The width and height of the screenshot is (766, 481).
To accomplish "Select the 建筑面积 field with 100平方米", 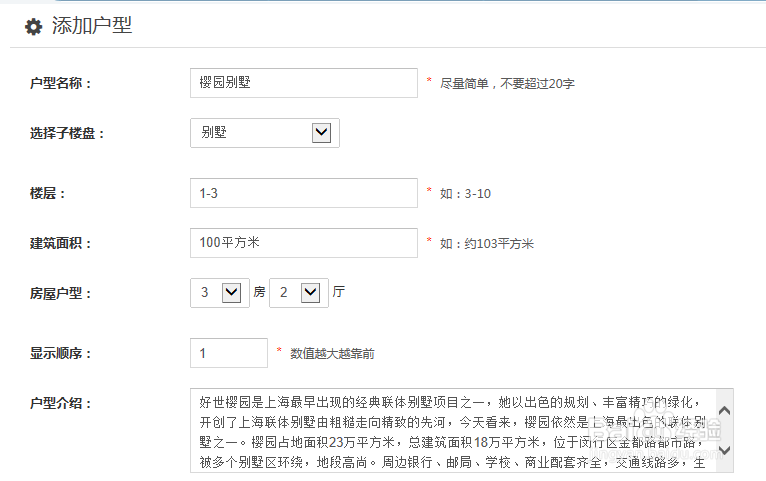I will (x=304, y=243).
